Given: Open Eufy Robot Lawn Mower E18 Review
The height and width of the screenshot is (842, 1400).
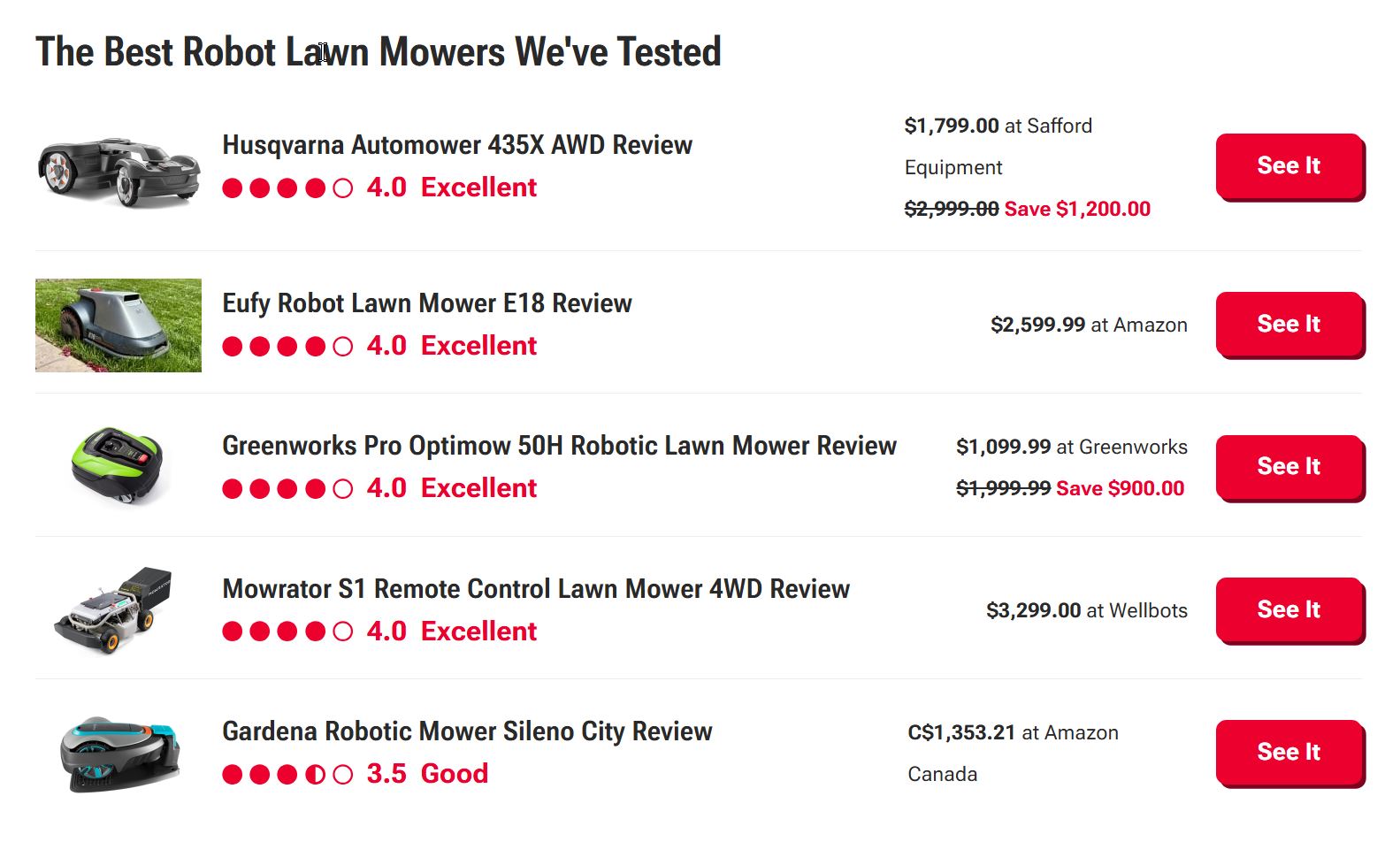Looking at the screenshot, I should coord(426,303).
